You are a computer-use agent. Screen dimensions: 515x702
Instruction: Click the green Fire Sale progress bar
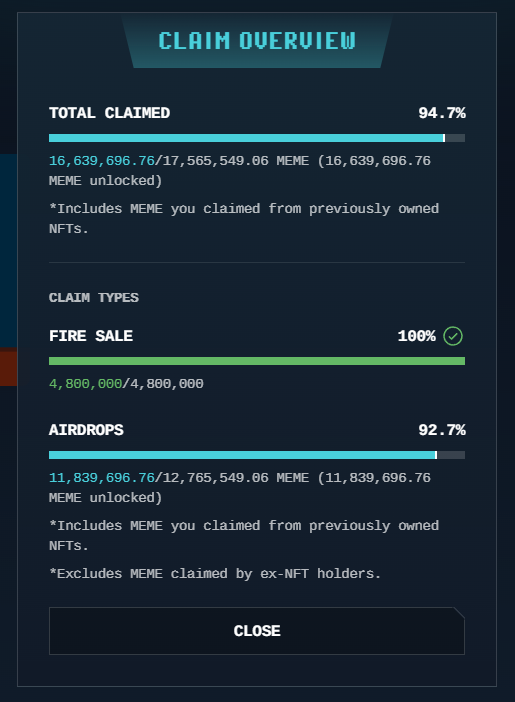click(x=257, y=361)
